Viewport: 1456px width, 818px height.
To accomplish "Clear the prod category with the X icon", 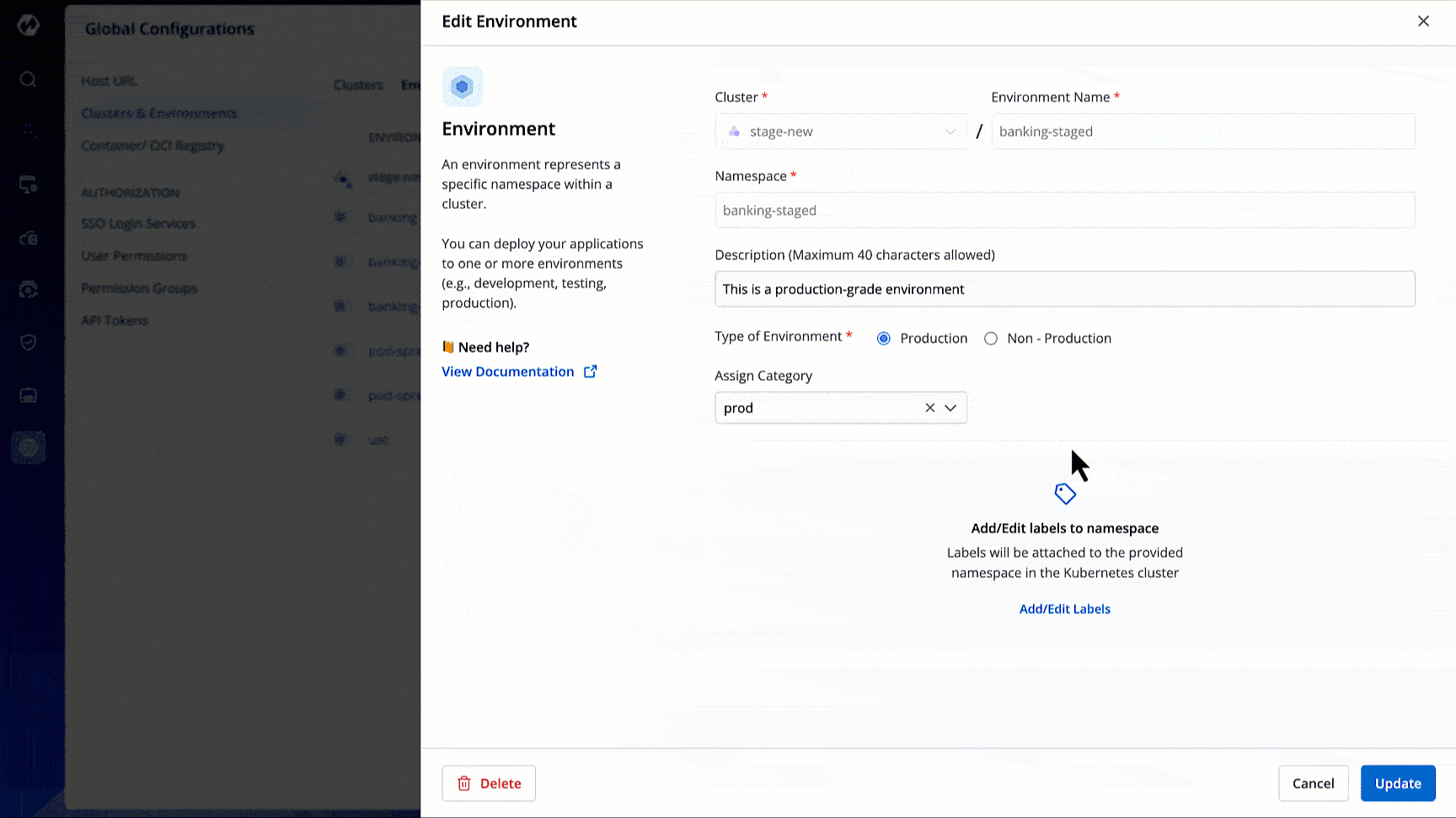I will click(929, 408).
